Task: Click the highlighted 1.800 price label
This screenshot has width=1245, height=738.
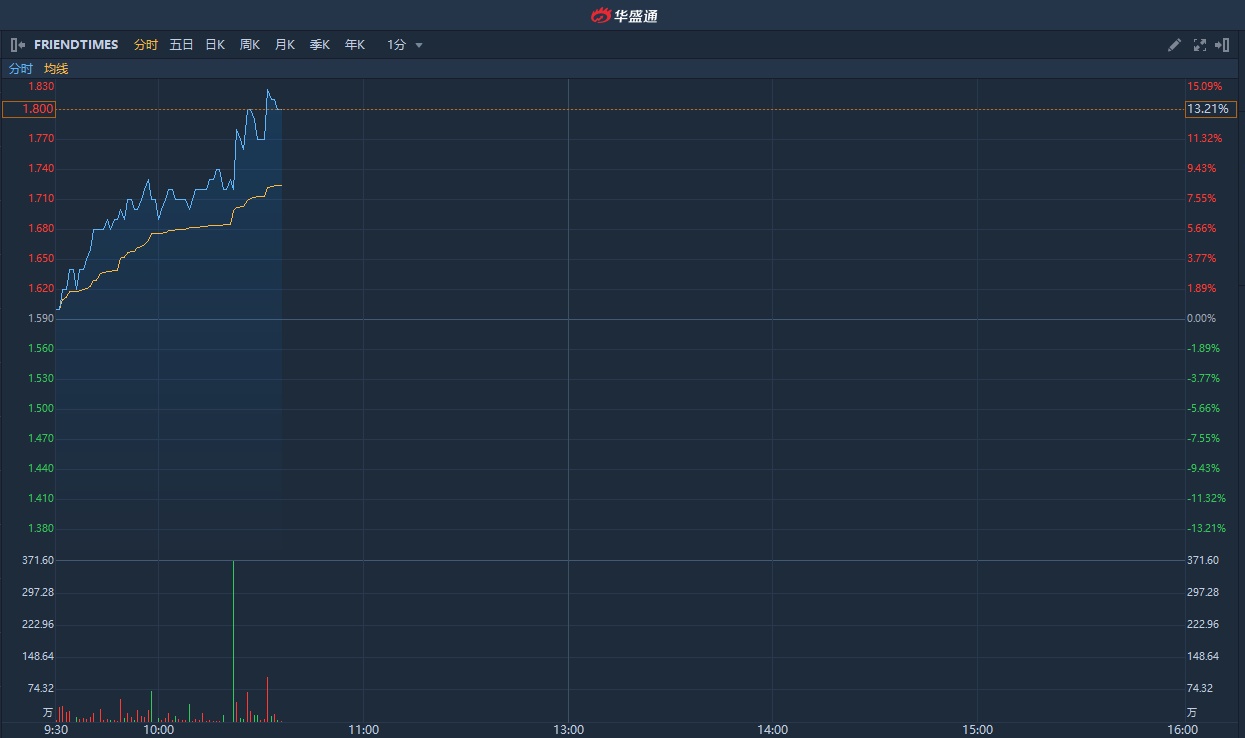Action: [29, 109]
